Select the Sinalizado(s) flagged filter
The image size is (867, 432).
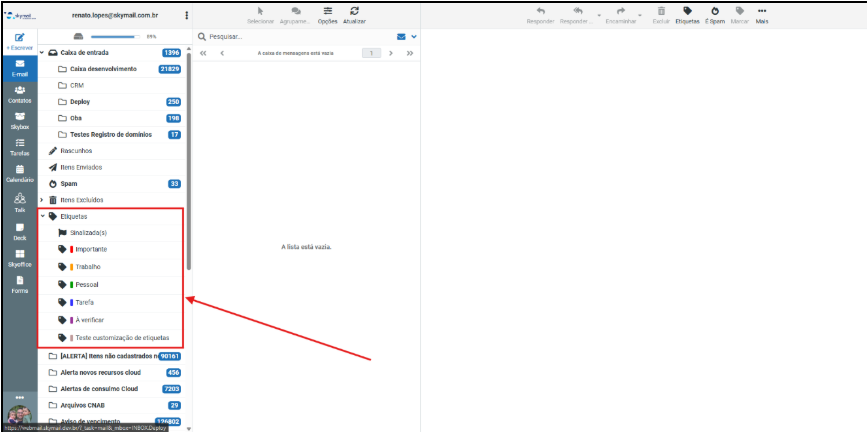87,232
